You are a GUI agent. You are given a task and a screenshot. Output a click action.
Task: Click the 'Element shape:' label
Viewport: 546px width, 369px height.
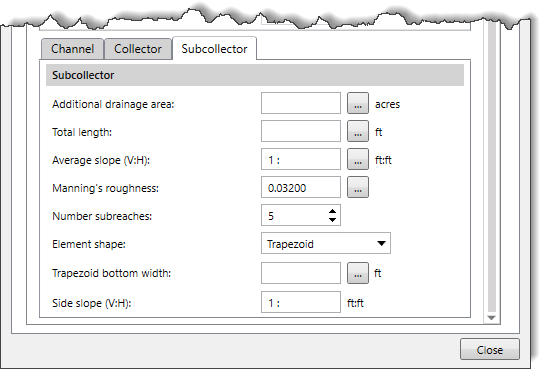[89, 244]
